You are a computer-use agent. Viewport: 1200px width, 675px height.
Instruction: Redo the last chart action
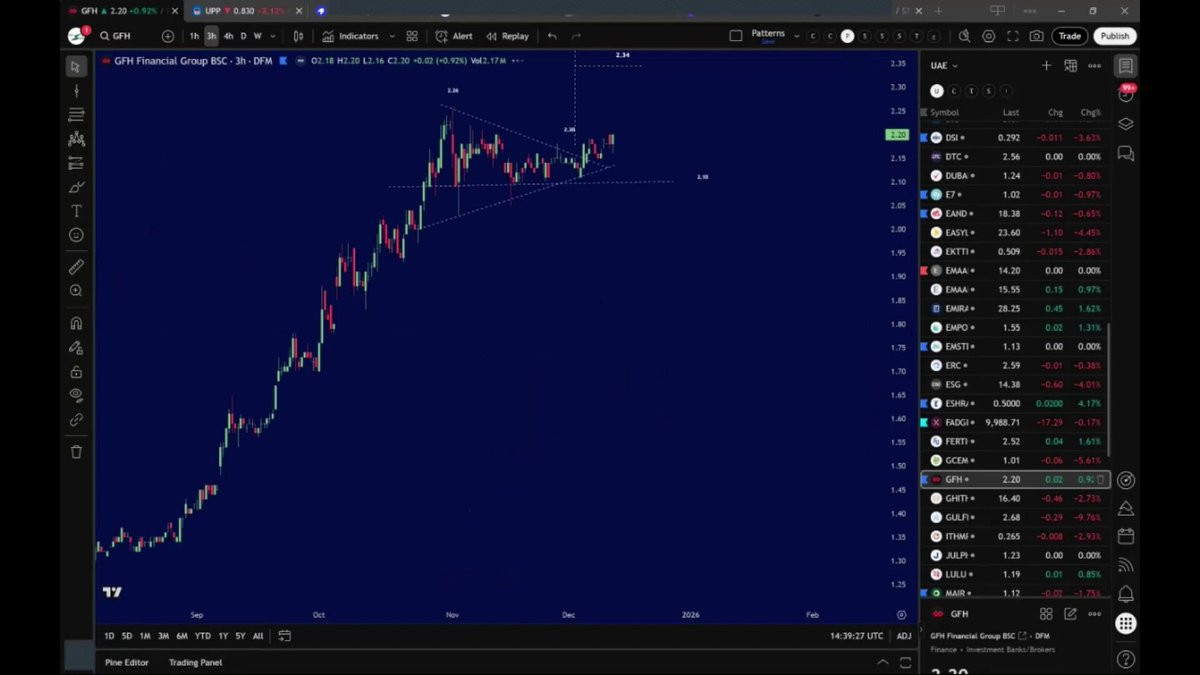576,36
